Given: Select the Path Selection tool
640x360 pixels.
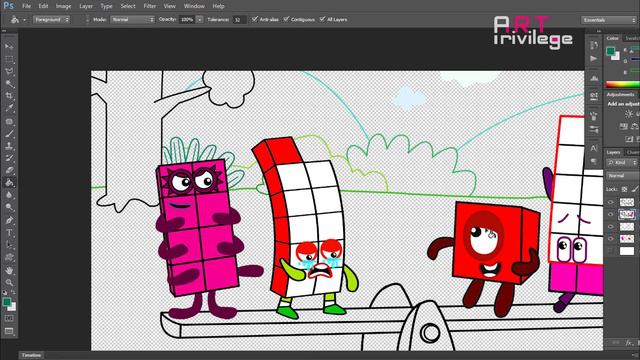Looking at the screenshot, I should coord(9,245).
